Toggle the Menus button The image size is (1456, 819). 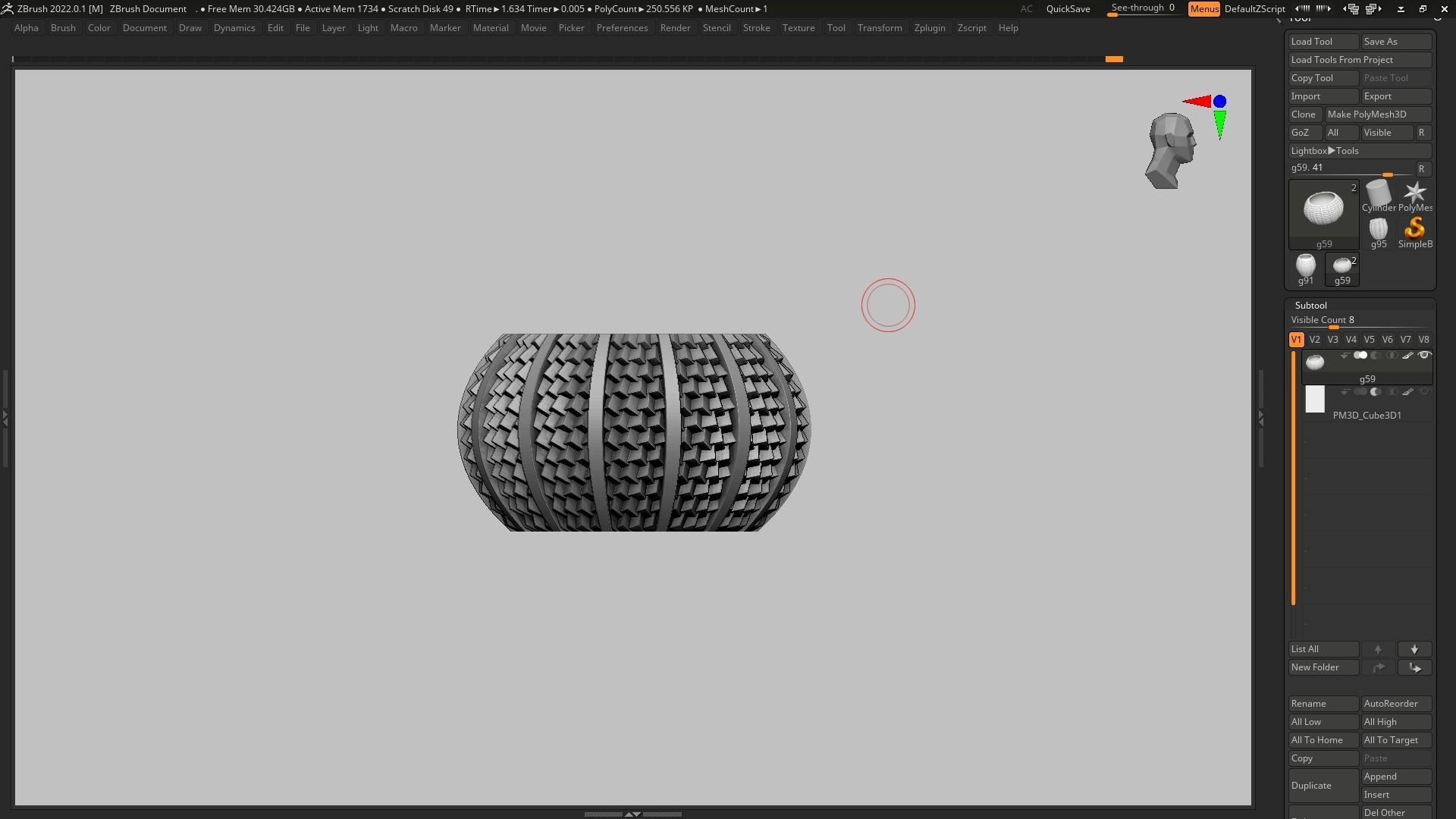[x=1203, y=9]
